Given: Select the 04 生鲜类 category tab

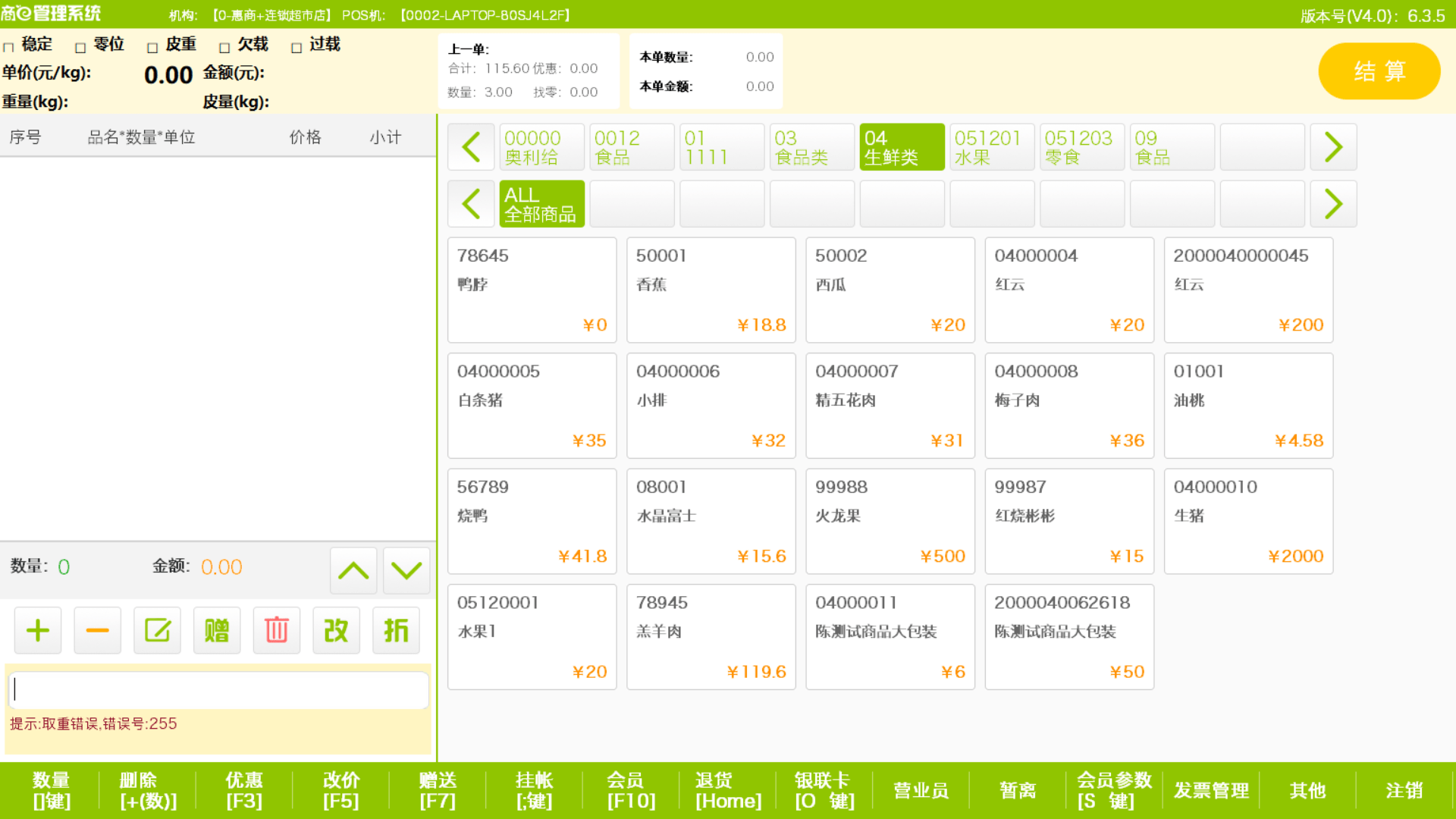Looking at the screenshot, I should (902, 147).
